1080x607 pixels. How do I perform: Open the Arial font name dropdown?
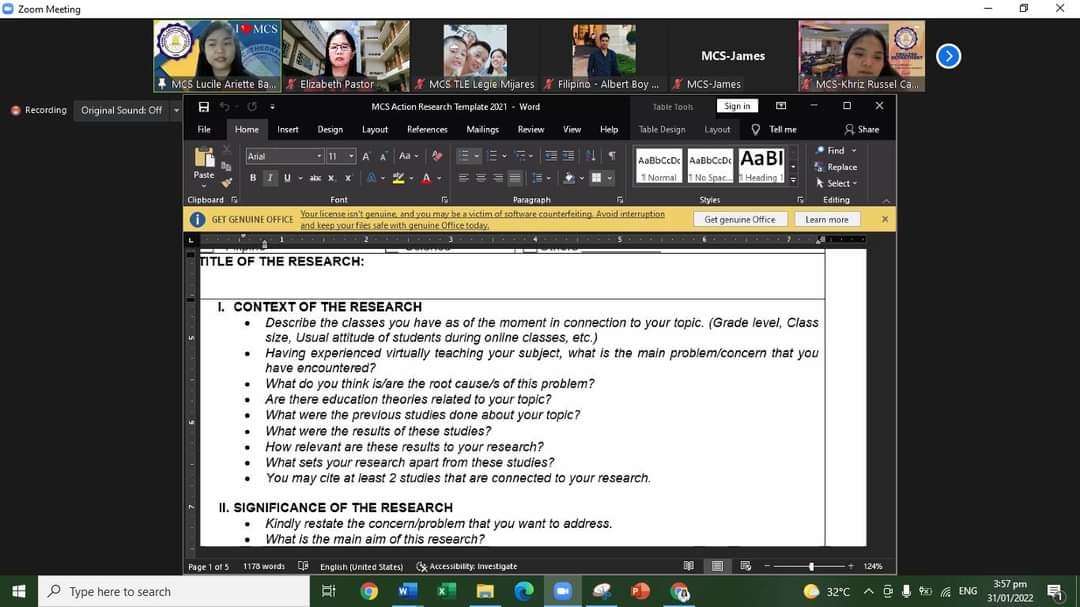click(x=319, y=156)
